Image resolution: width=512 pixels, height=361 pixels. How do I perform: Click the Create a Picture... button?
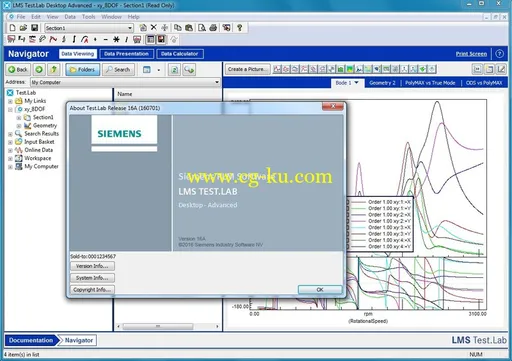click(248, 69)
